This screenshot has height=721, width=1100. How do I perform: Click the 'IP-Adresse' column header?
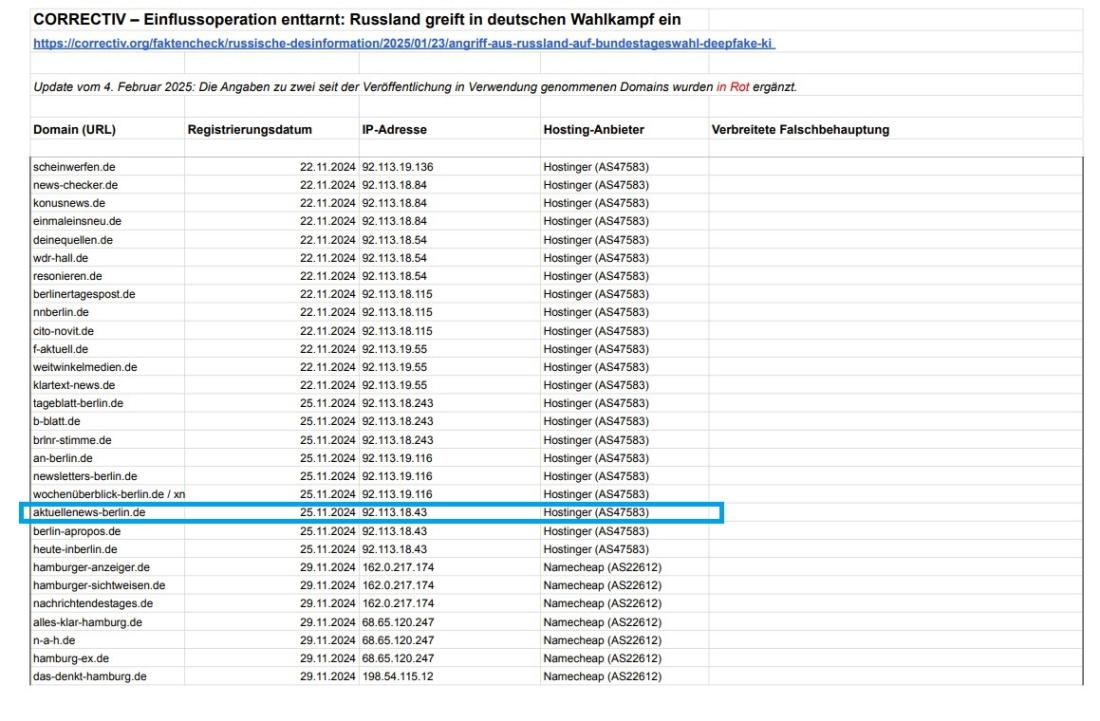(x=394, y=130)
